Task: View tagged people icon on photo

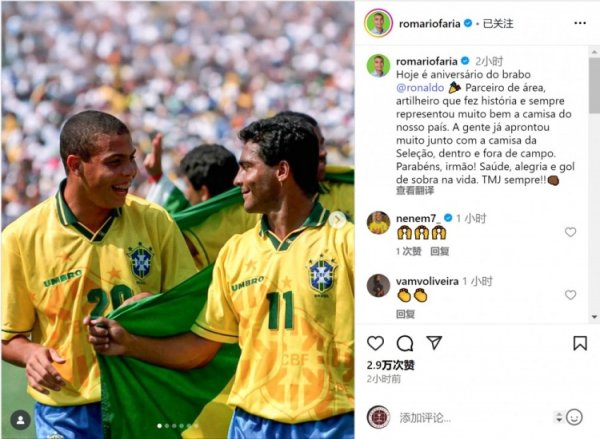Action: [21, 420]
